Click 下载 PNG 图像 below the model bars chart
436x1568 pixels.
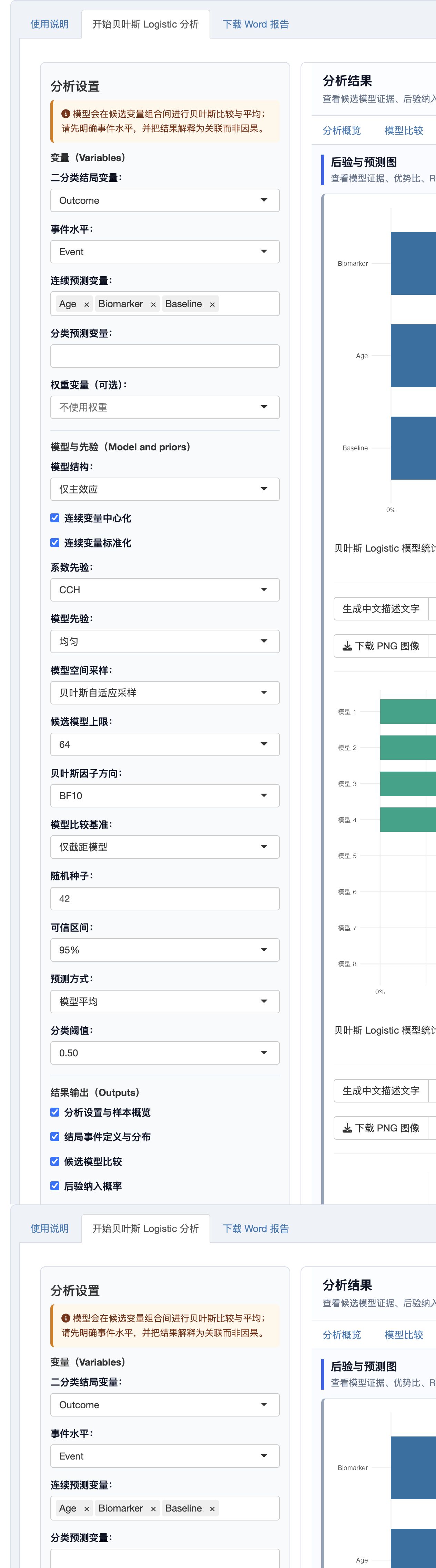381,1128
